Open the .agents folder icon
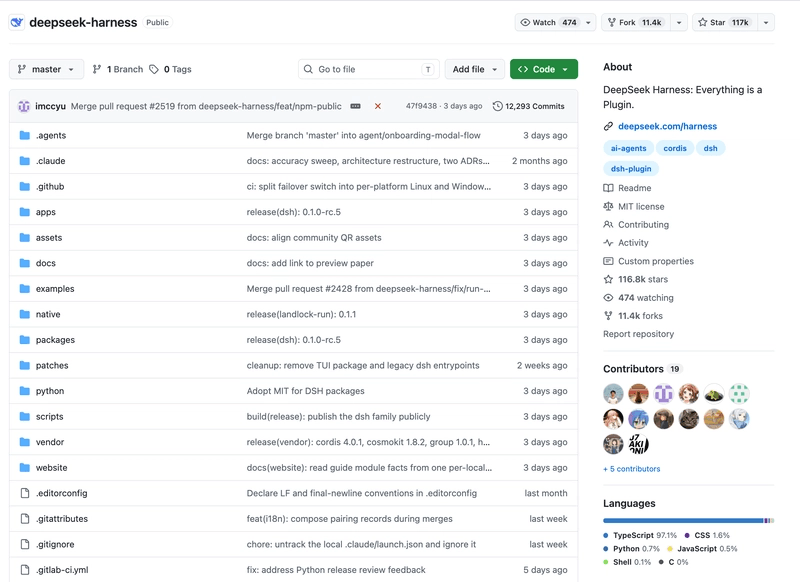The width and height of the screenshot is (800, 582). tap(24, 135)
